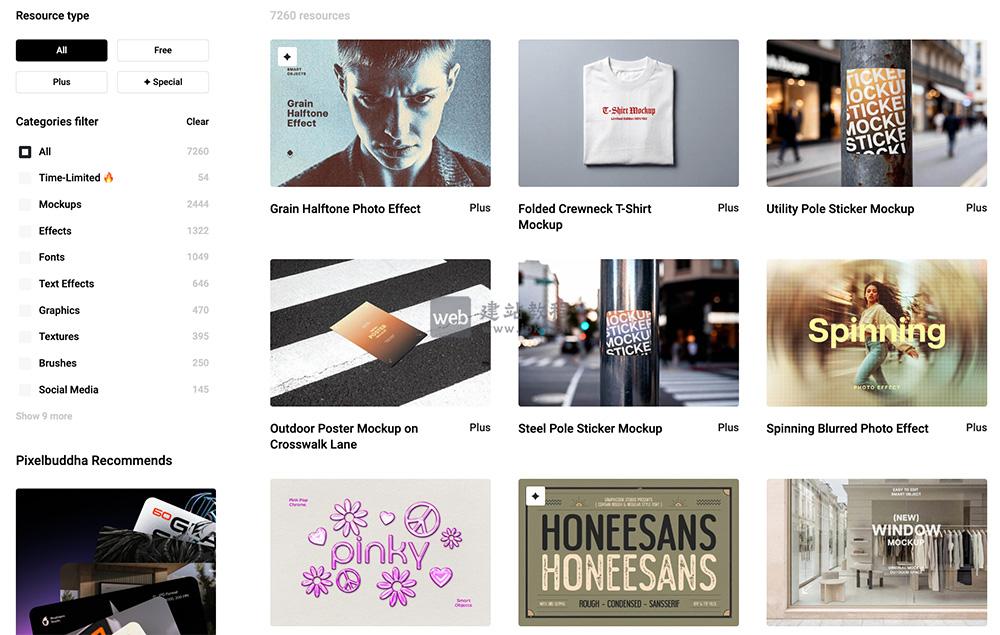This screenshot has height=635, width=1000.
Task: Select the All resource type button
Action: tap(62, 50)
